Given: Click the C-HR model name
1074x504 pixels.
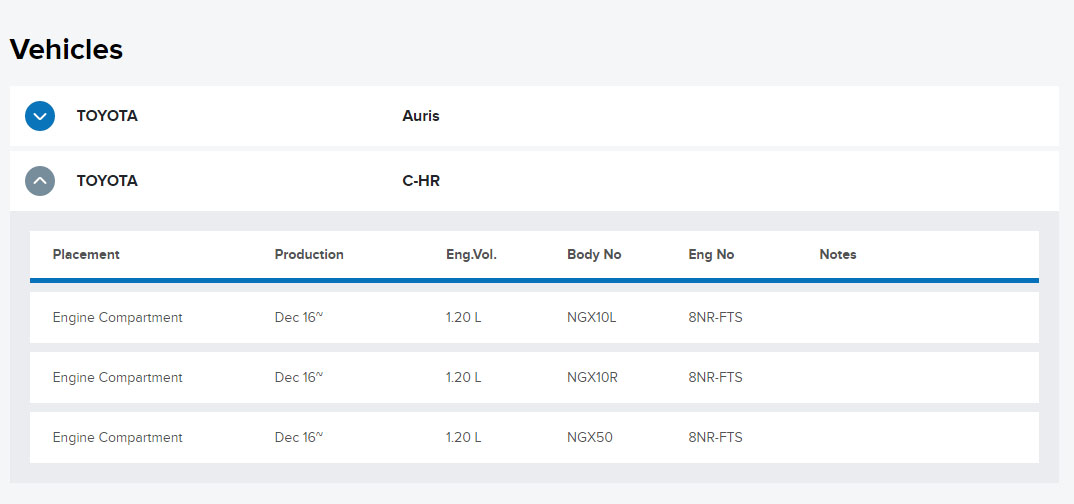Looking at the screenshot, I should pyautogui.click(x=421, y=181).
